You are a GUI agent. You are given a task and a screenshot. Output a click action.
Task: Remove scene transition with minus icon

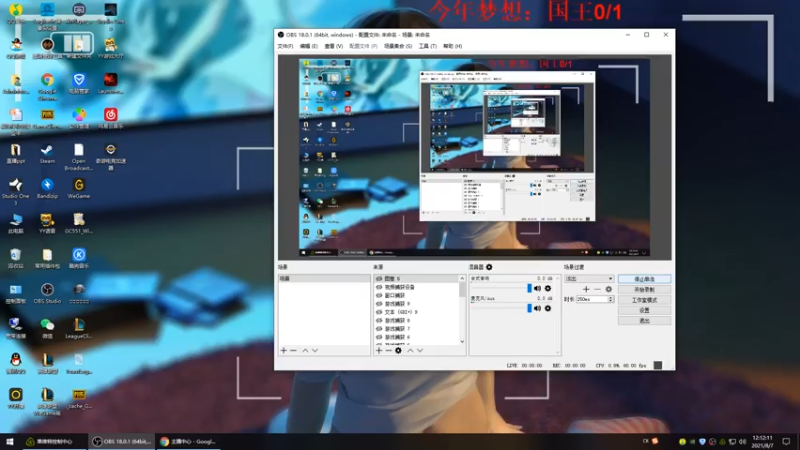coord(597,289)
